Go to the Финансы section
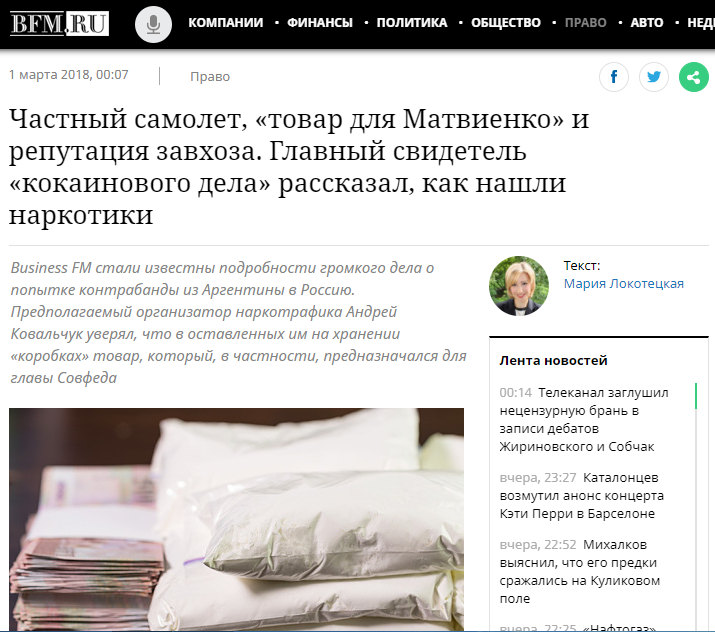 tap(320, 23)
